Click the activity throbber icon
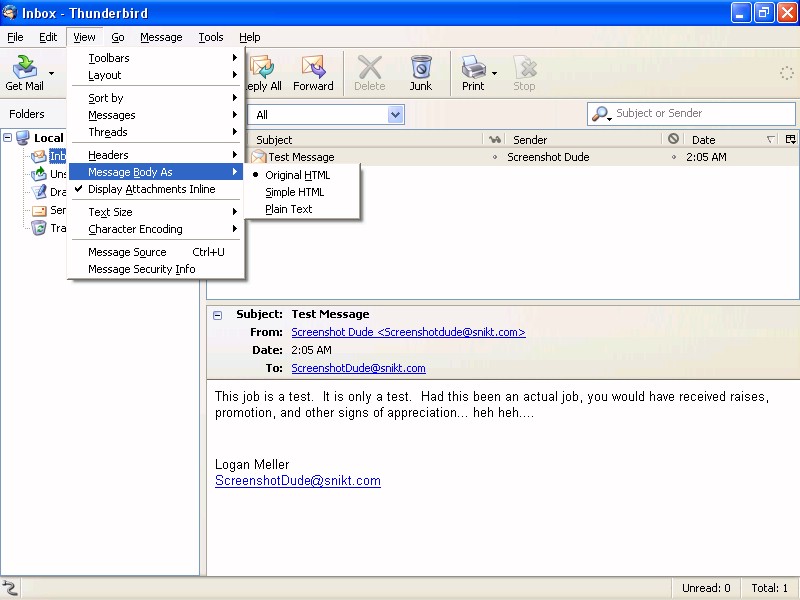Image resolution: width=800 pixels, height=600 pixels. (786, 73)
